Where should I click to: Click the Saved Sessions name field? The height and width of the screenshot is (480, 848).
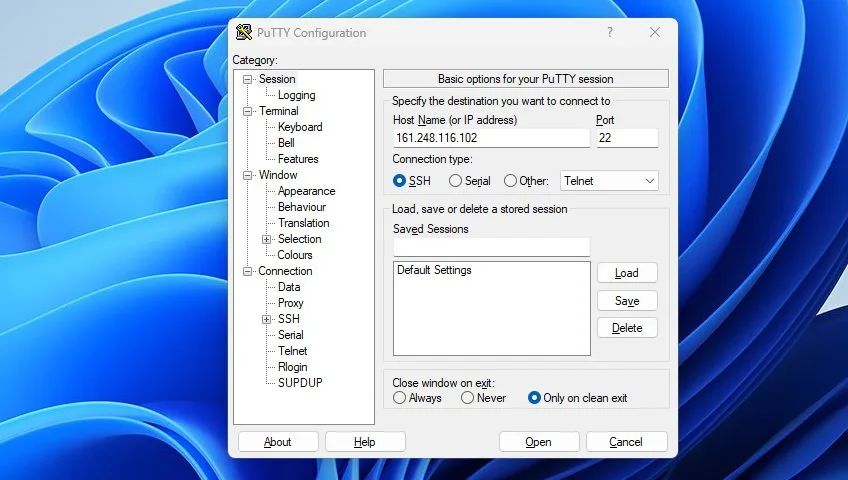[x=491, y=247]
